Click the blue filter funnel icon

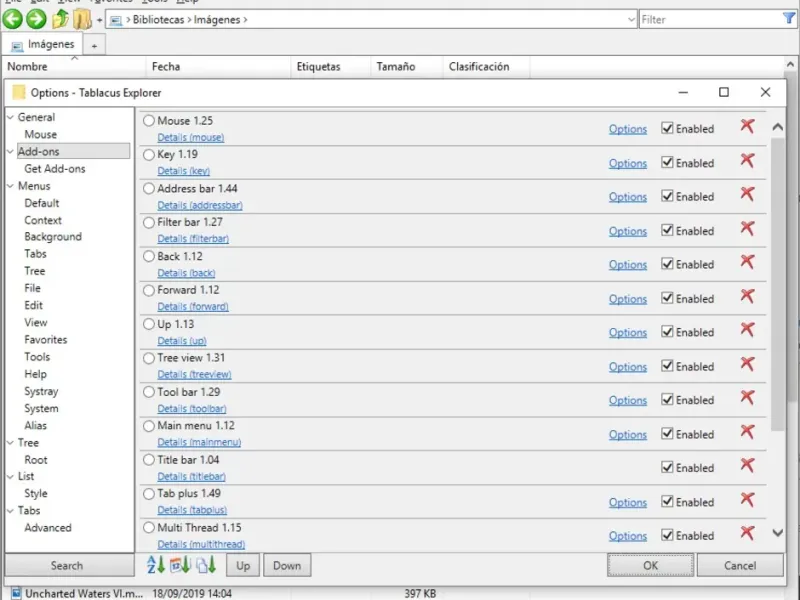[789, 19]
